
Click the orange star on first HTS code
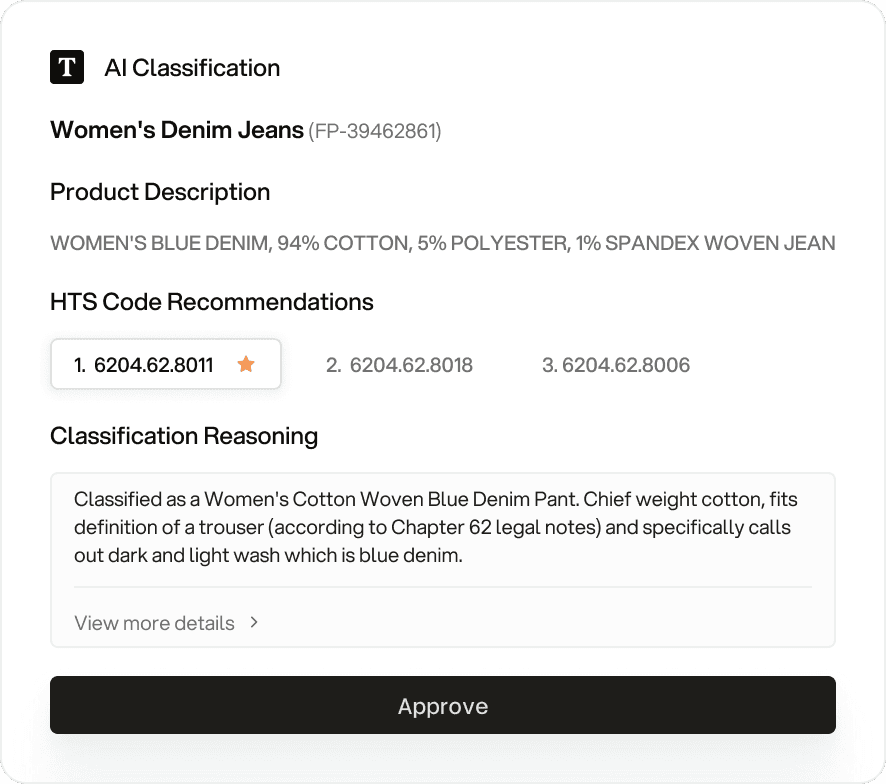[246, 364]
